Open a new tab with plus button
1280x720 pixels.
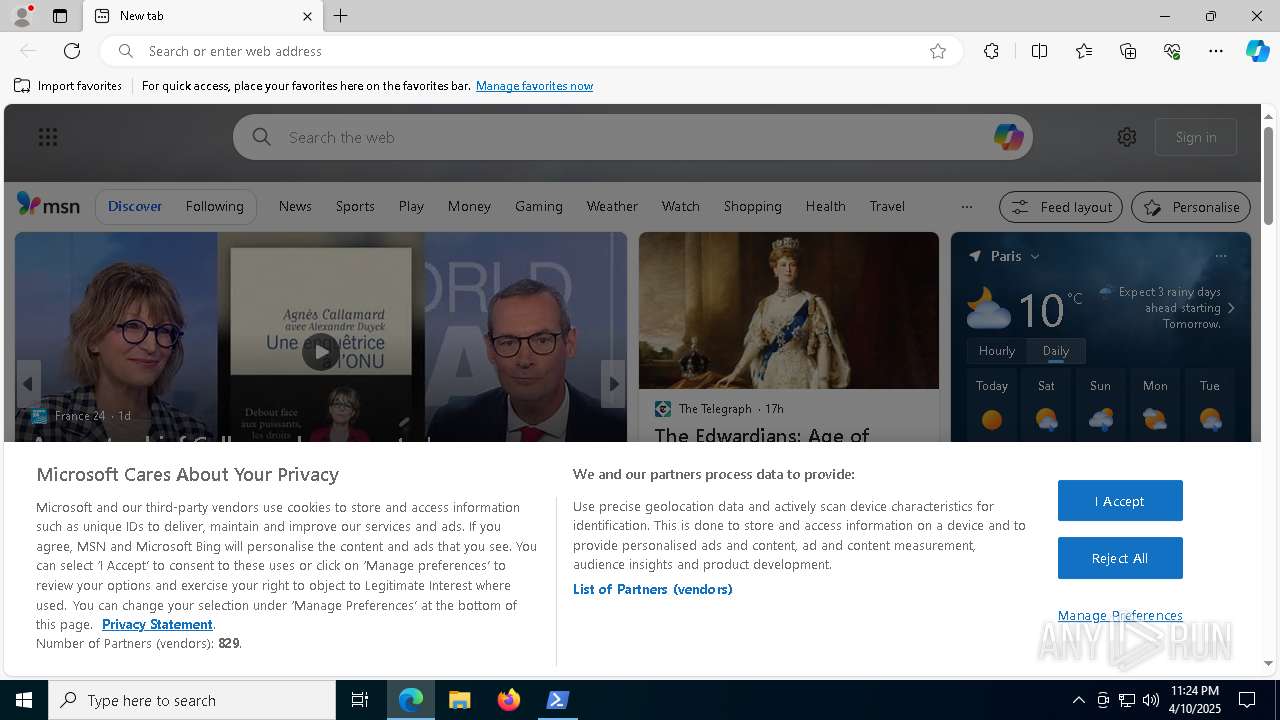click(x=340, y=16)
